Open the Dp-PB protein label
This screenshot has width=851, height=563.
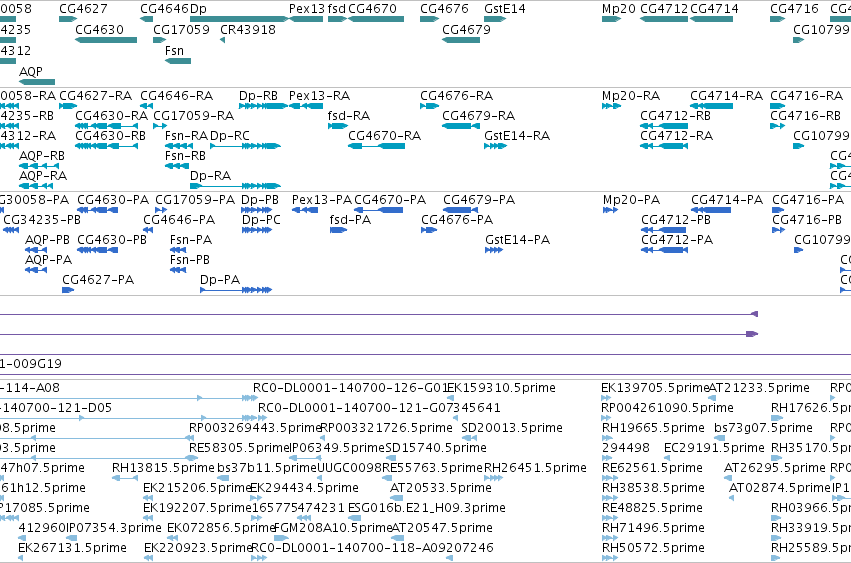(x=259, y=200)
